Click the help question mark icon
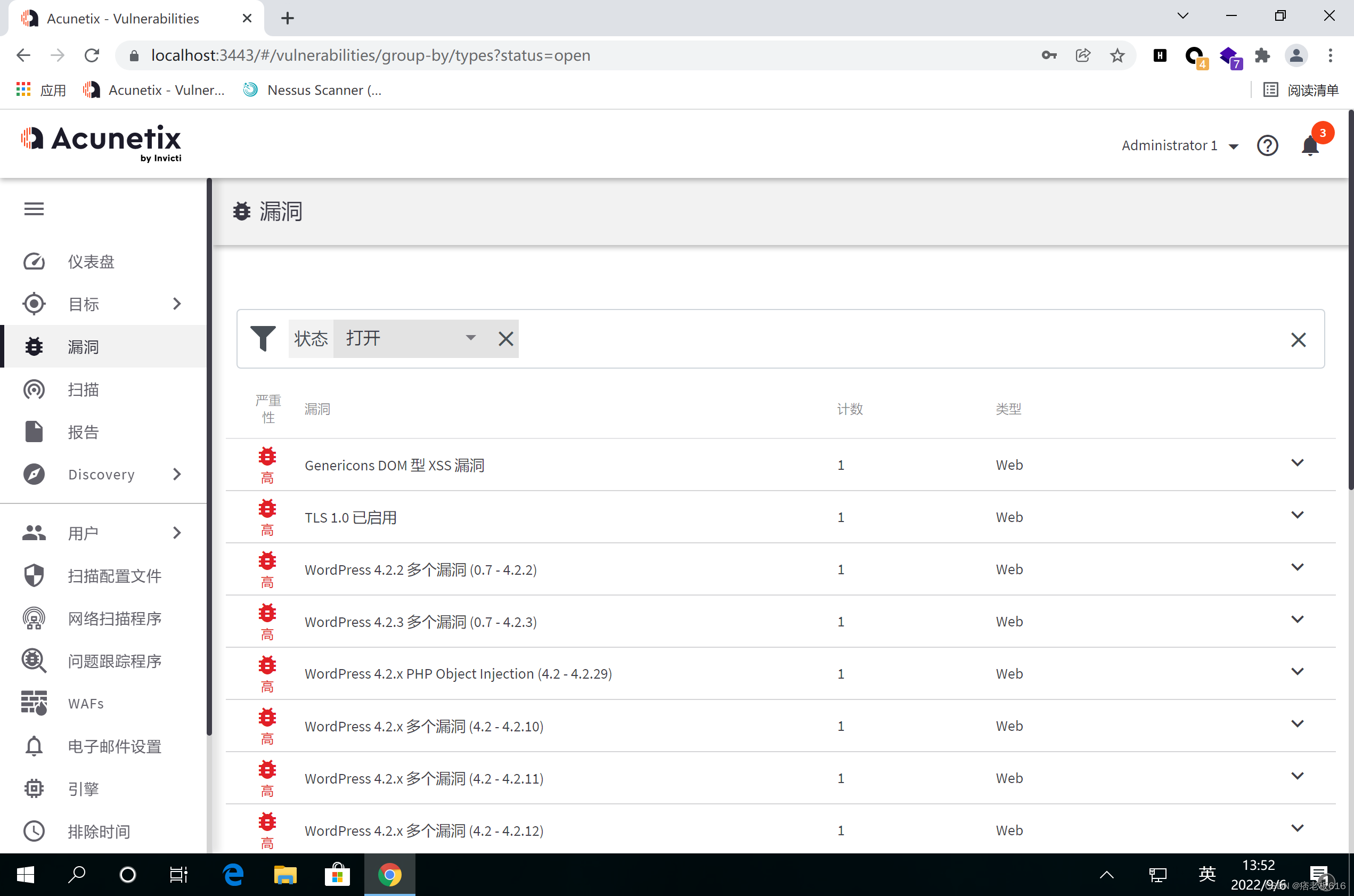The height and width of the screenshot is (896, 1354). 1267,146
